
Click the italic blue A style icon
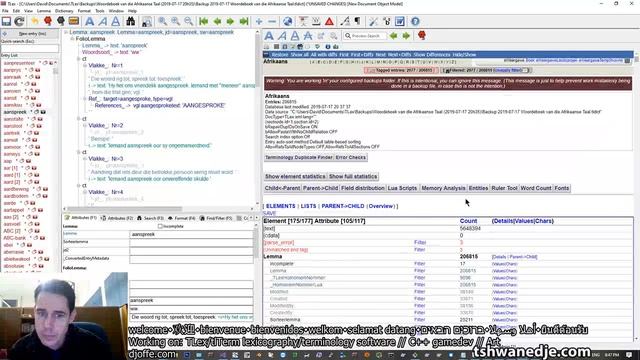102,21
